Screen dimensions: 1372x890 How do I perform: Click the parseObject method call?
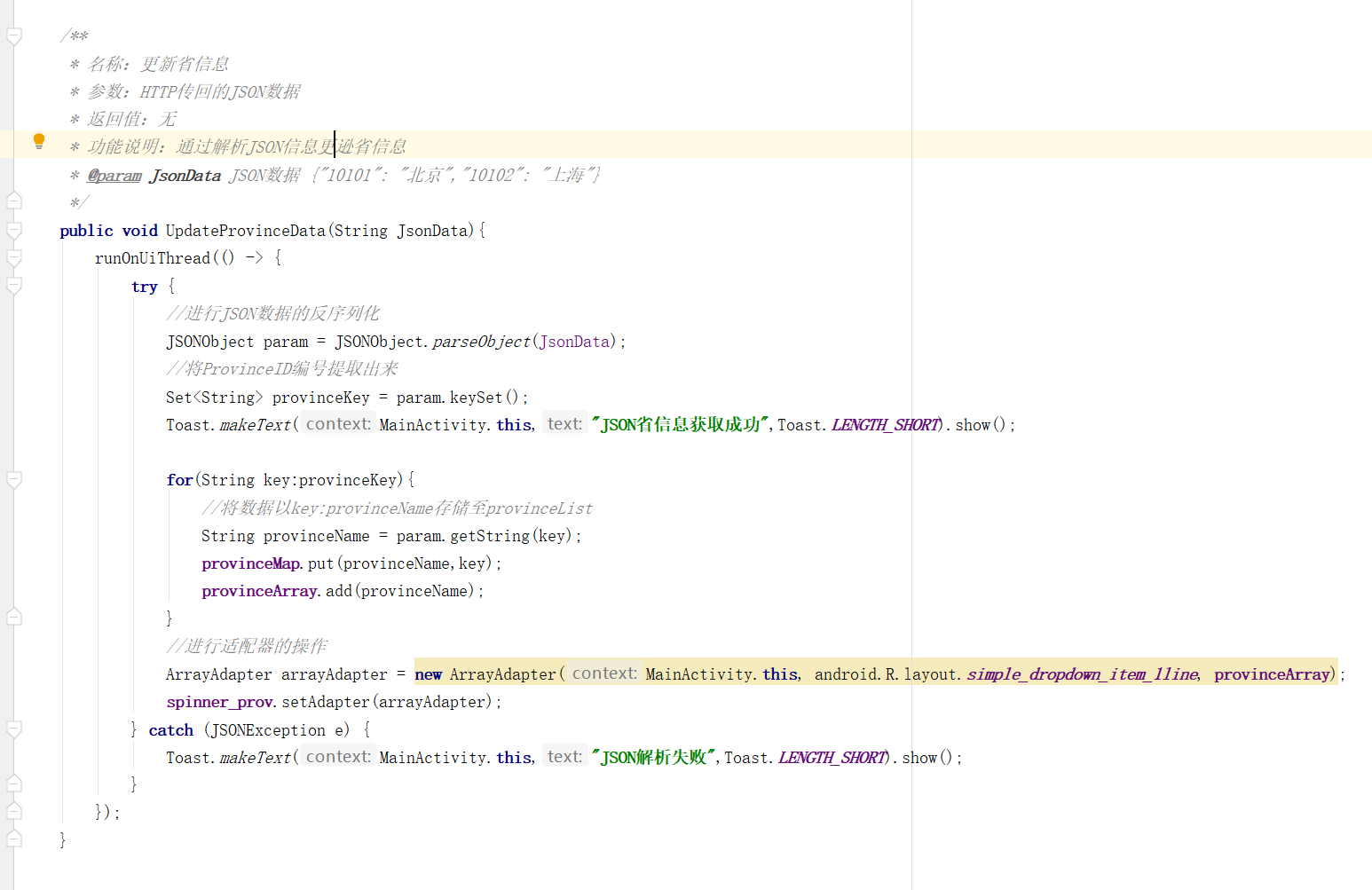(x=480, y=341)
